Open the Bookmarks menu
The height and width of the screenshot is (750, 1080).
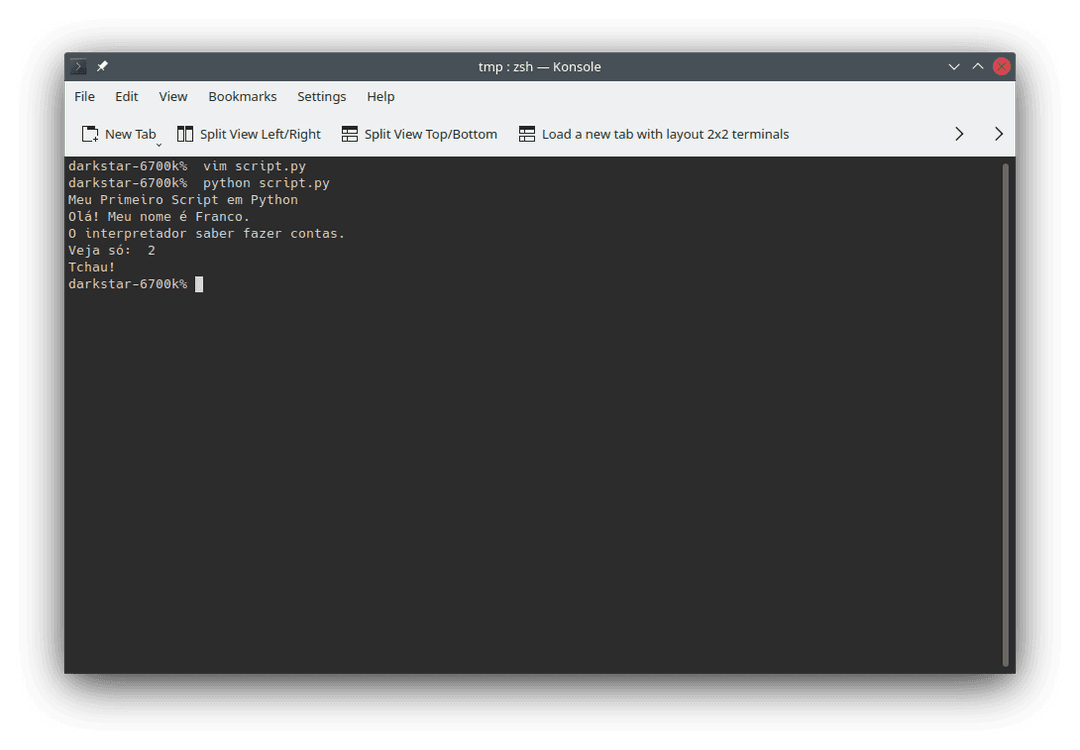(242, 96)
